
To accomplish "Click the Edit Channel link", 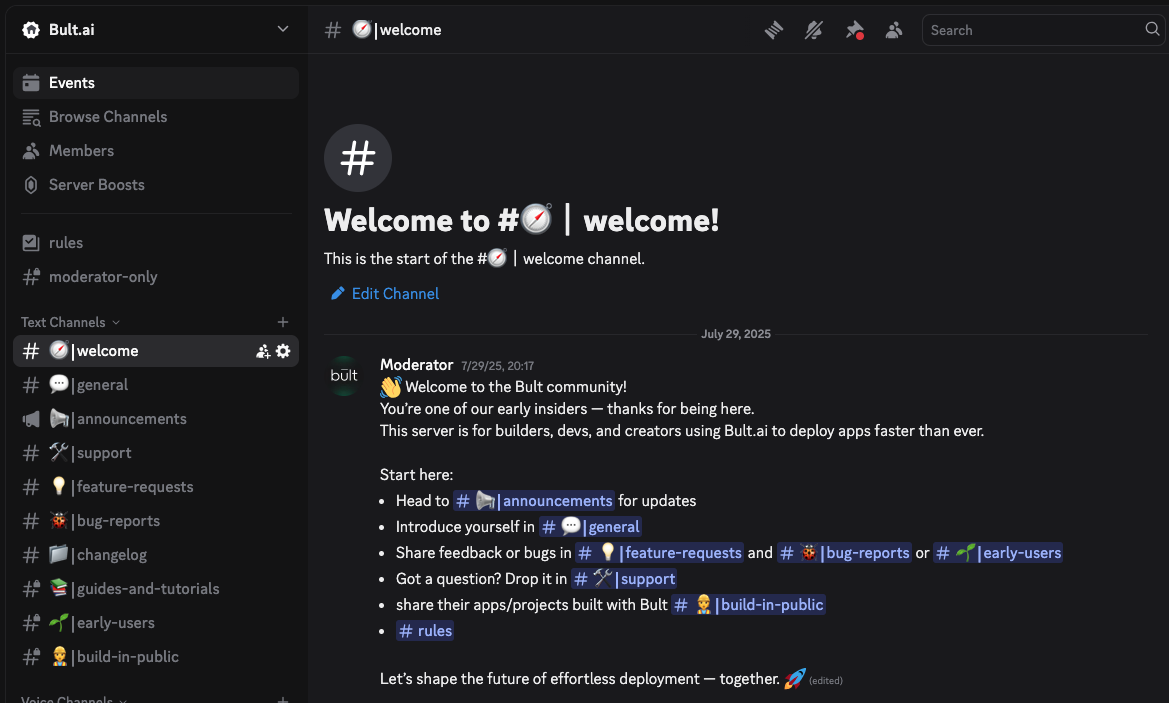I will click(385, 294).
